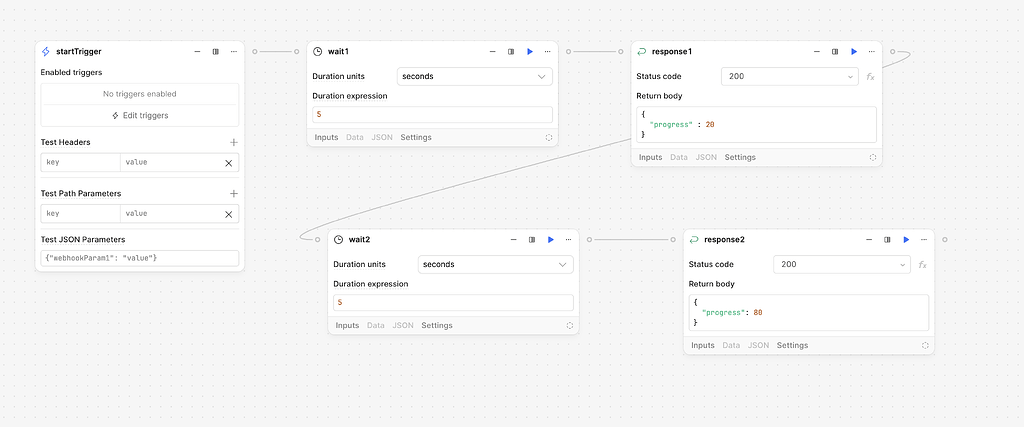Open wait2 more options menu
The height and width of the screenshot is (427, 1024).
pos(568,240)
